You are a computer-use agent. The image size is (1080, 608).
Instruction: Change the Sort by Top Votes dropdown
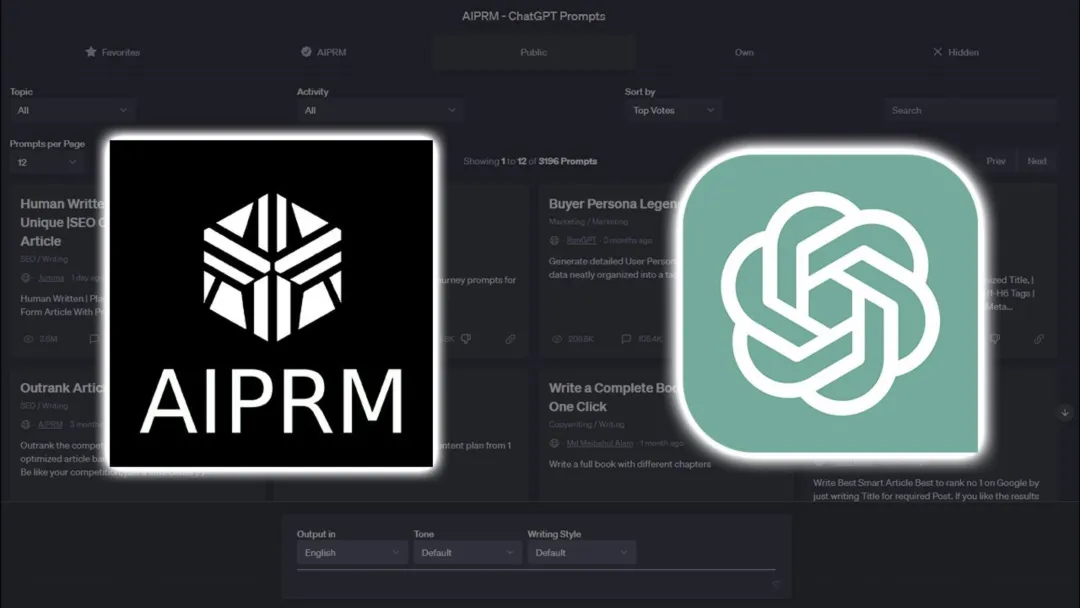coord(673,110)
